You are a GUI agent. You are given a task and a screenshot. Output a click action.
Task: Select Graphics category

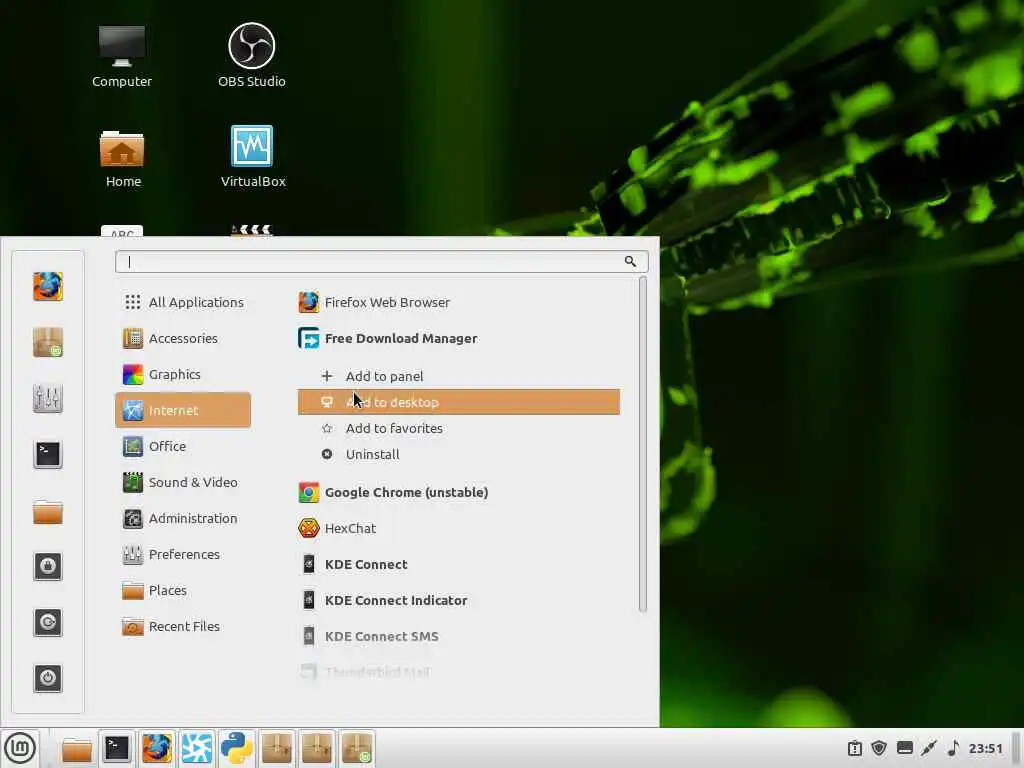183,374
